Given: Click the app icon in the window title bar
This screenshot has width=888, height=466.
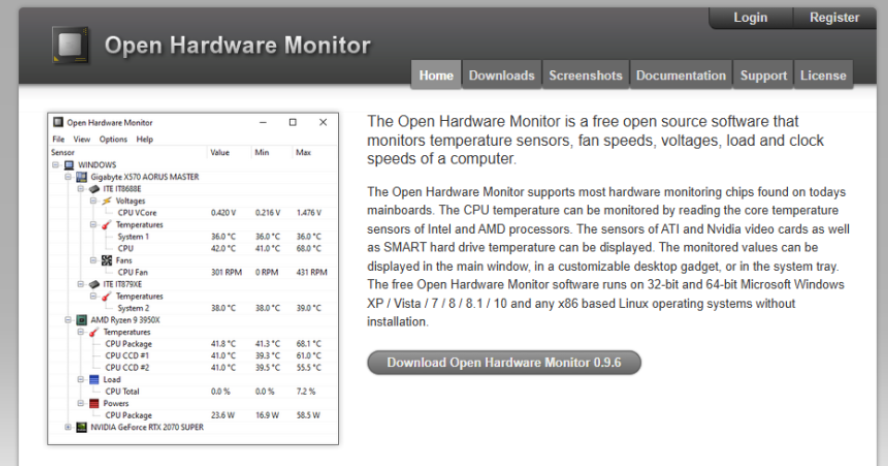Looking at the screenshot, I should tap(58, 122).
